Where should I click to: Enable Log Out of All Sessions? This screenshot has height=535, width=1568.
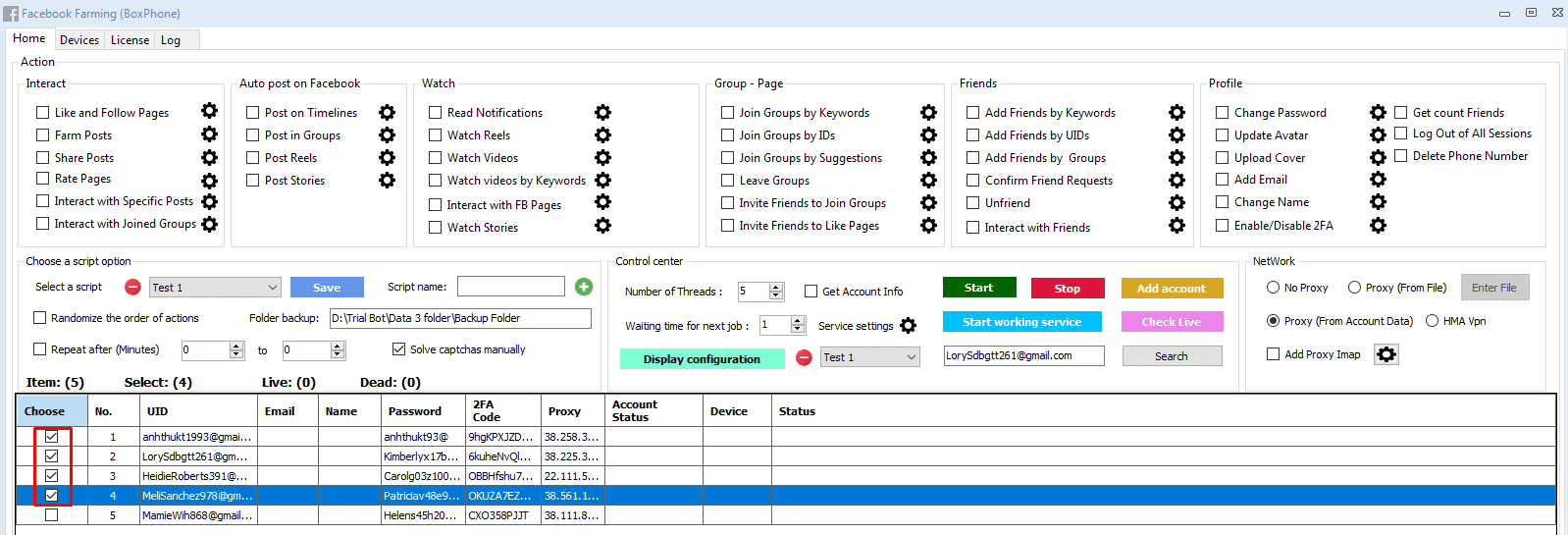[x=1400, y=133]
